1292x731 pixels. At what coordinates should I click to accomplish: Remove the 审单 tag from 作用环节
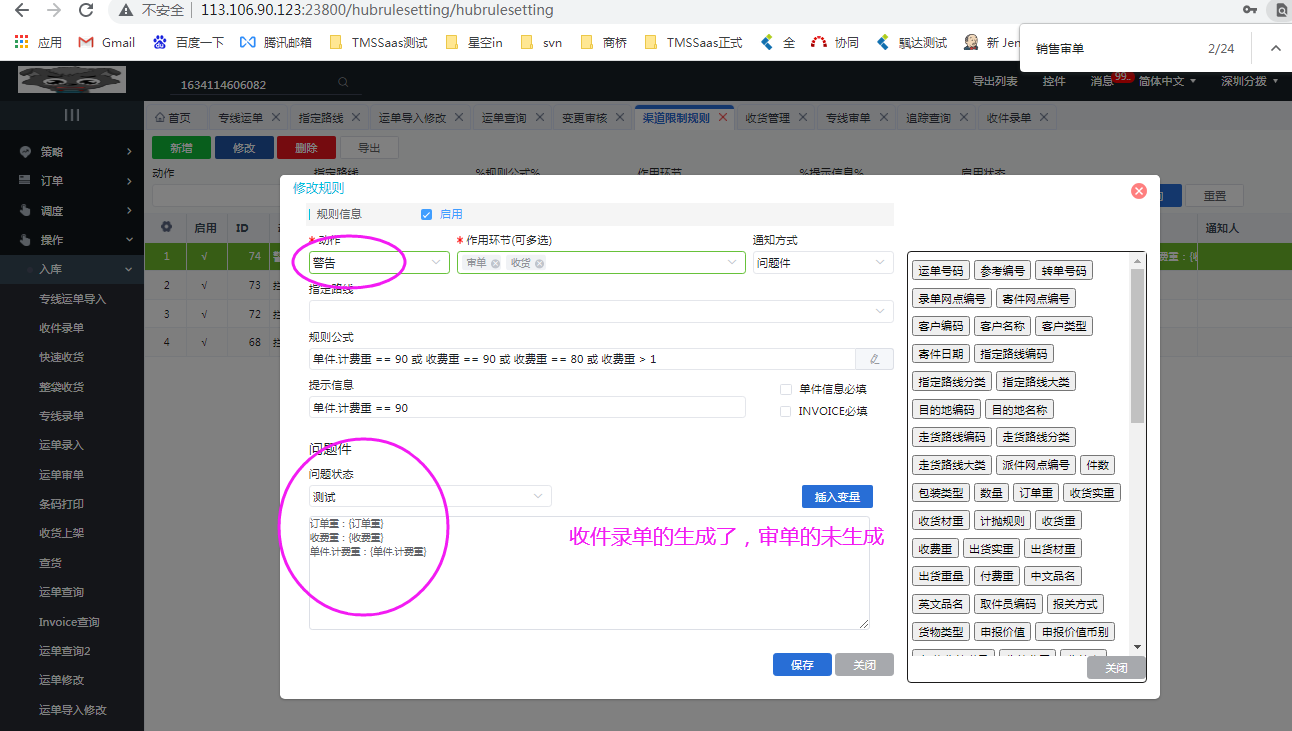[495, 263]
